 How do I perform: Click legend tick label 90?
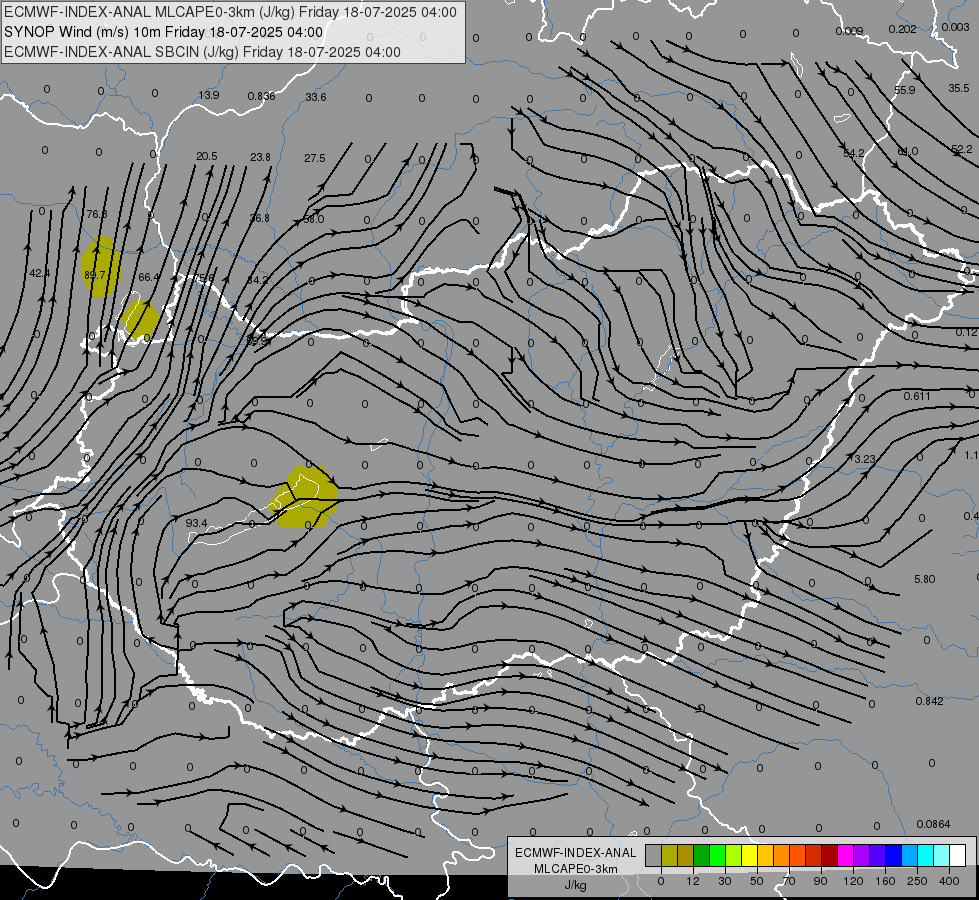pyautogui.click(x=820, y=881)
